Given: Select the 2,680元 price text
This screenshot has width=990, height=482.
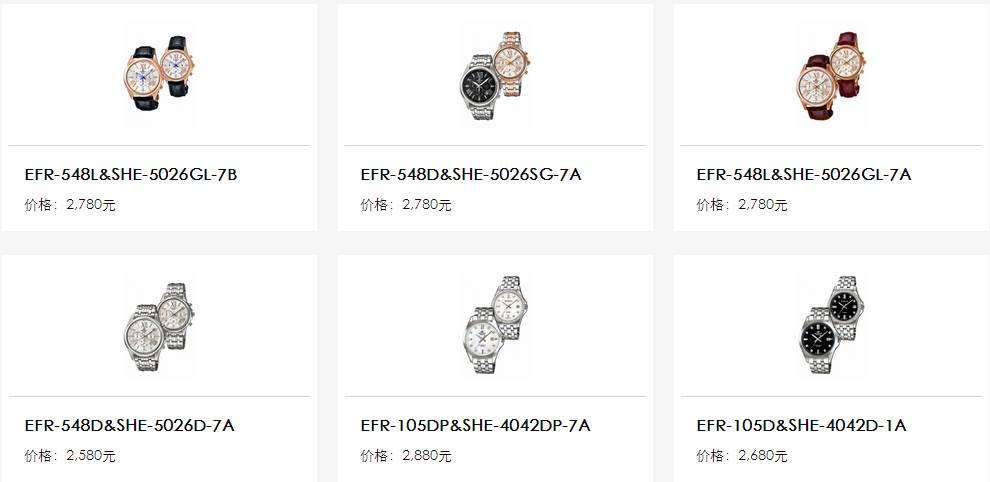Looking at the screenshot, I should tap(763, 455).
